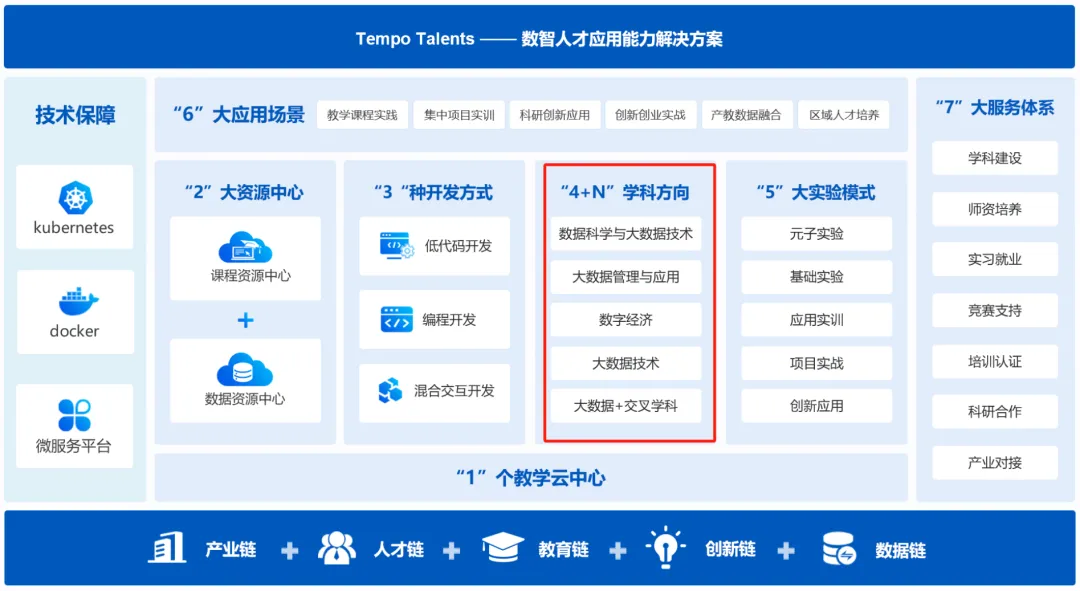The image size is (1080, 591).
Task: Click the plus sign after 教育链
Action: click(x=618, y=550)
